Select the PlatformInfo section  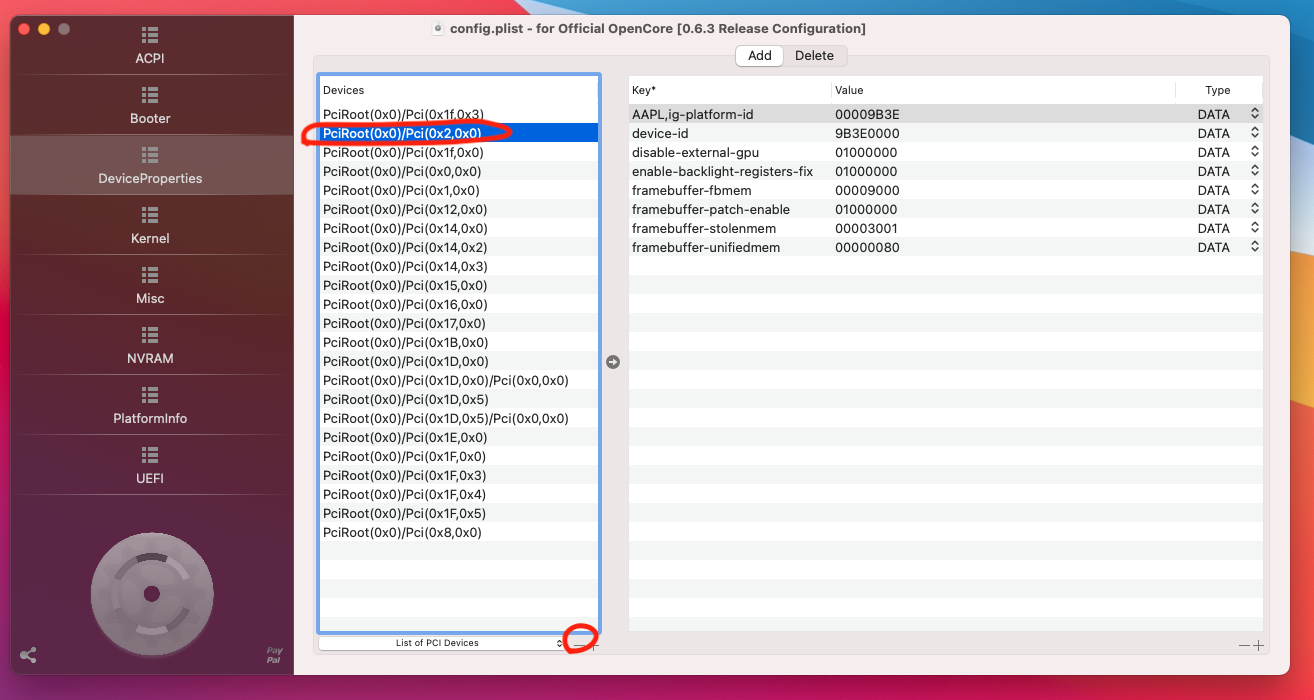[x=150, y=406]
